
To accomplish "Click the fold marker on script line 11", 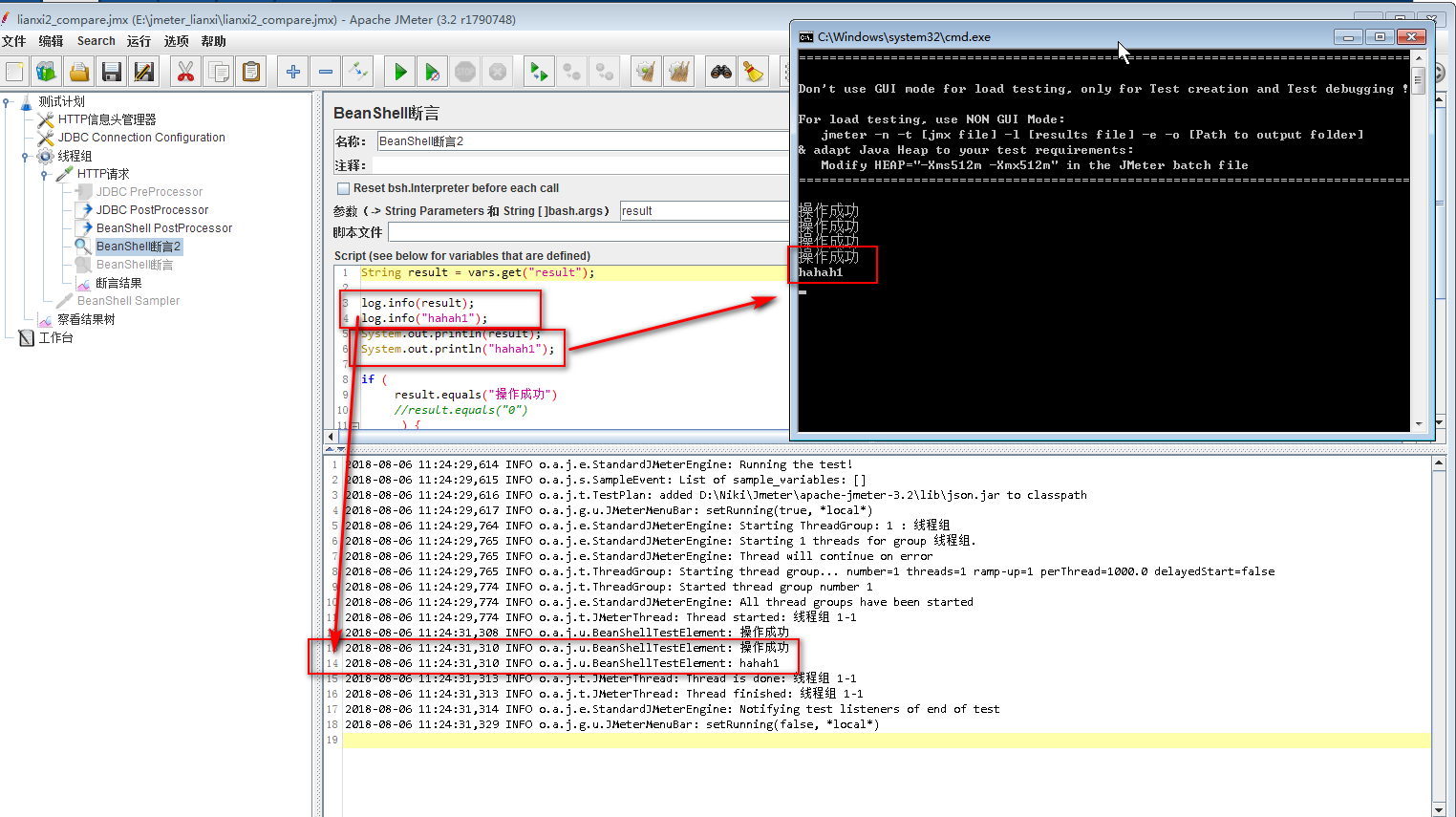I will (x=355, y=425).
